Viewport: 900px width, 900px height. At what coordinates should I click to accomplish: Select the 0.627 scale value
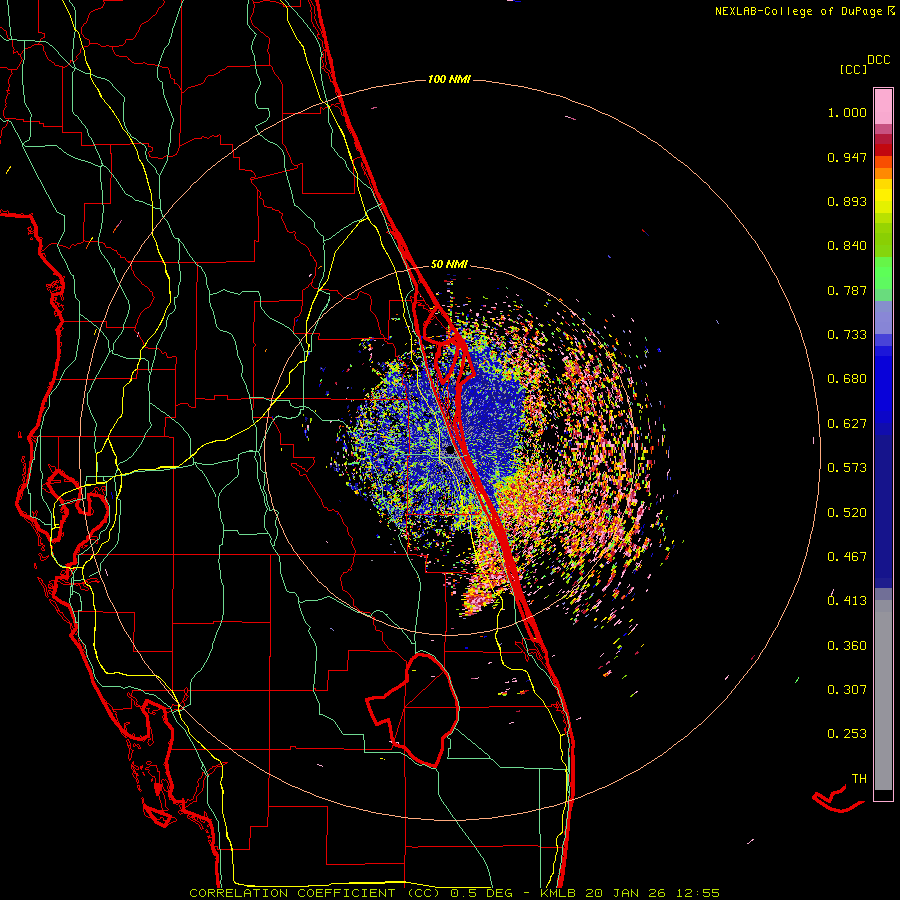847,424
